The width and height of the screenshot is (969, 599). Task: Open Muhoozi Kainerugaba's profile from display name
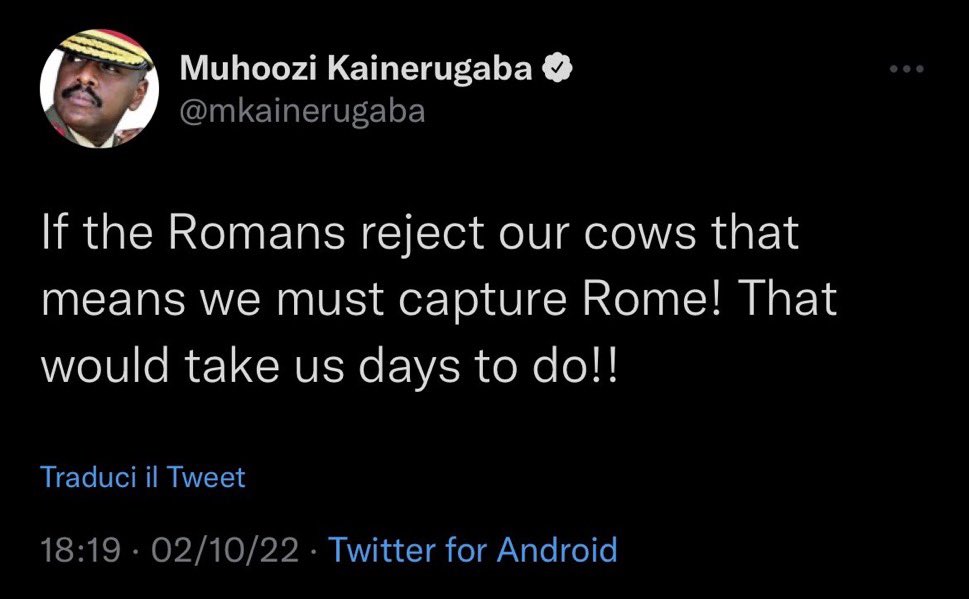355,69
